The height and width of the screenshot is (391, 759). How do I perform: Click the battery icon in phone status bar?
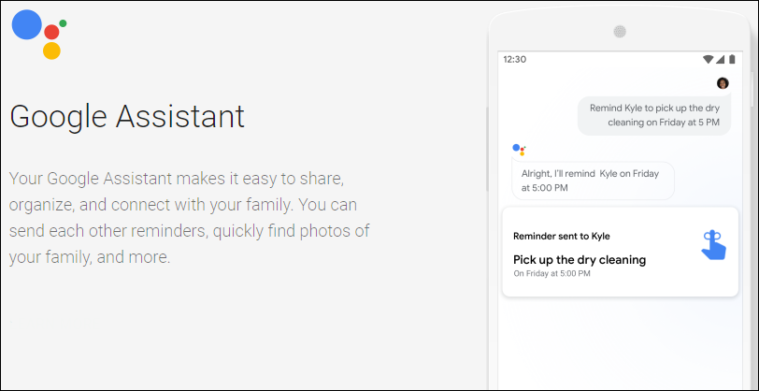pos(732,60)
